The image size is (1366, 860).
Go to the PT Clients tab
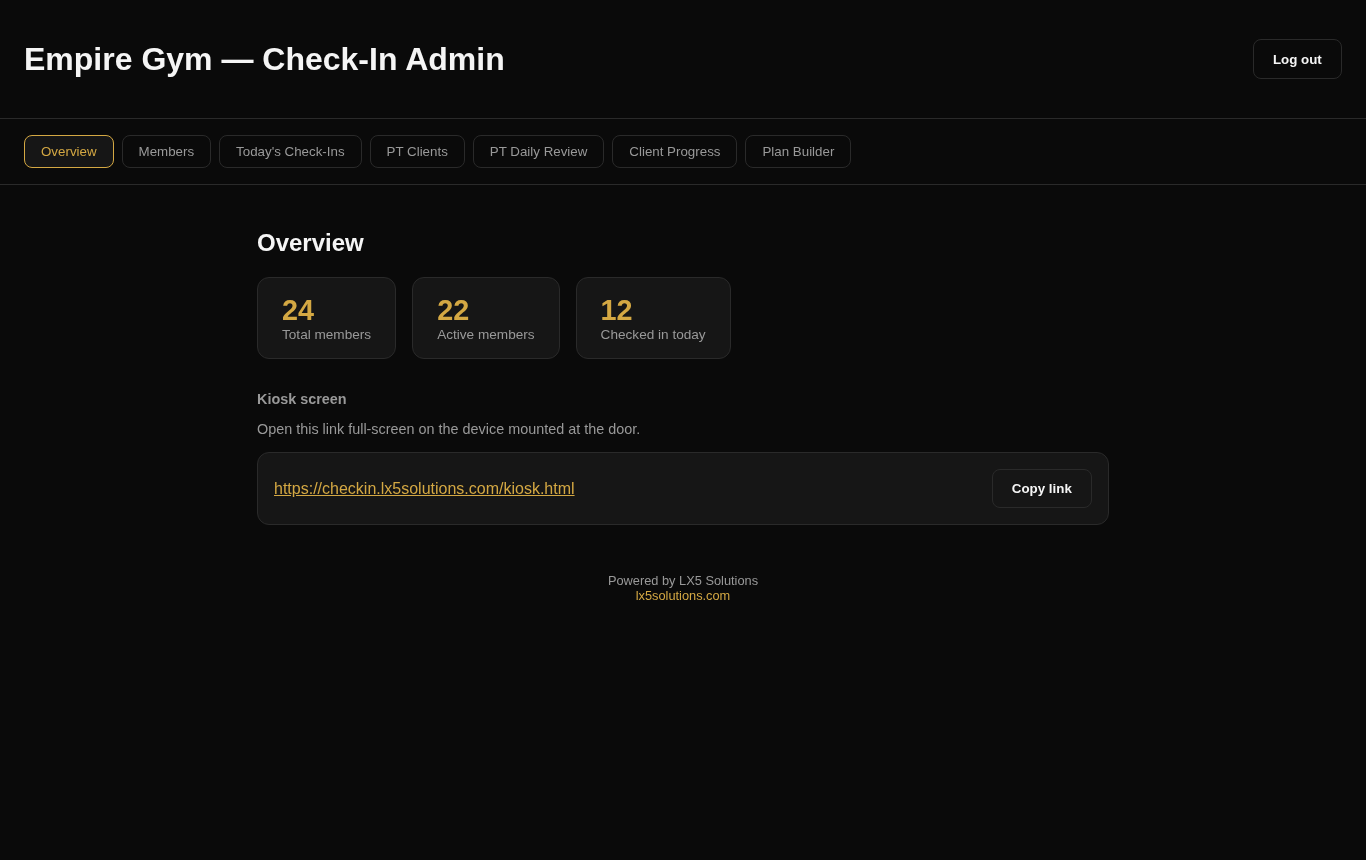(x=417, y=151)
